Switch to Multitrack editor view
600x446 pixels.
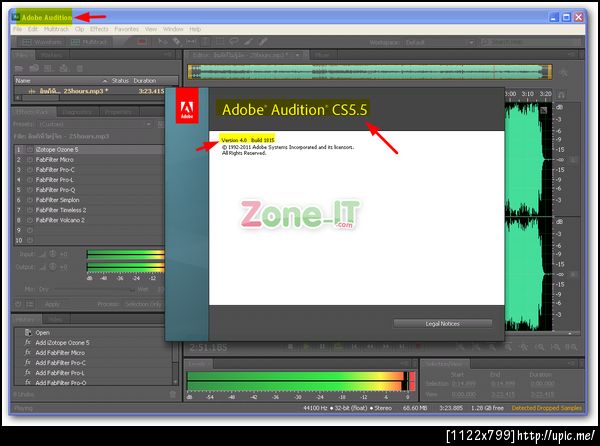coord(89,42)
